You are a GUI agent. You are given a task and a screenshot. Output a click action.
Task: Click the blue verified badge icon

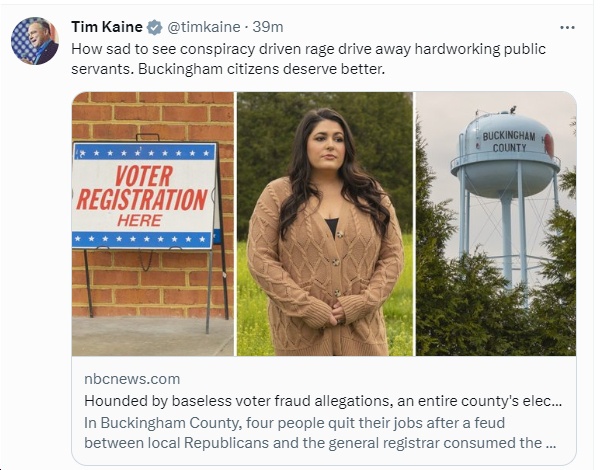[x=154, y=27]
